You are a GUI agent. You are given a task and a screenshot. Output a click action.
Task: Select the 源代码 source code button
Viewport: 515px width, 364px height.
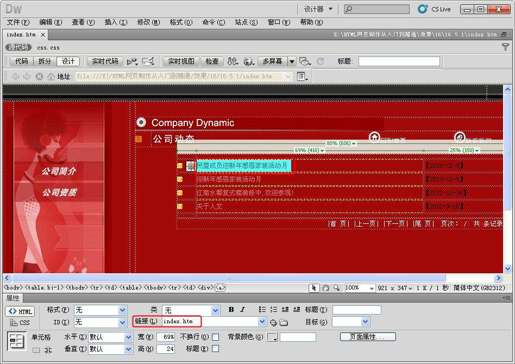pyautogui.click(x=18, y=47)
